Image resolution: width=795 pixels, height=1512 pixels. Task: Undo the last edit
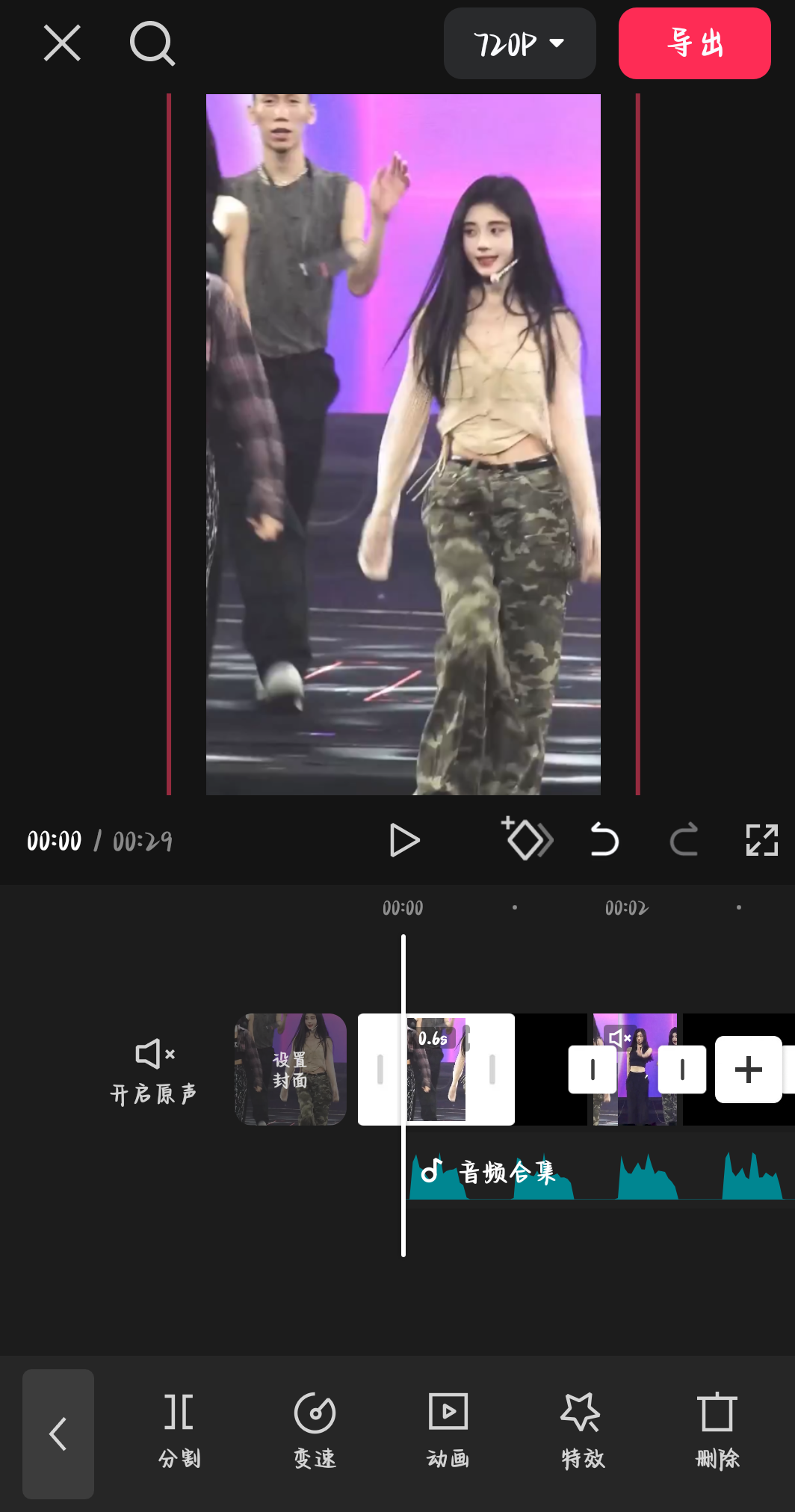[x=604, y=839]
